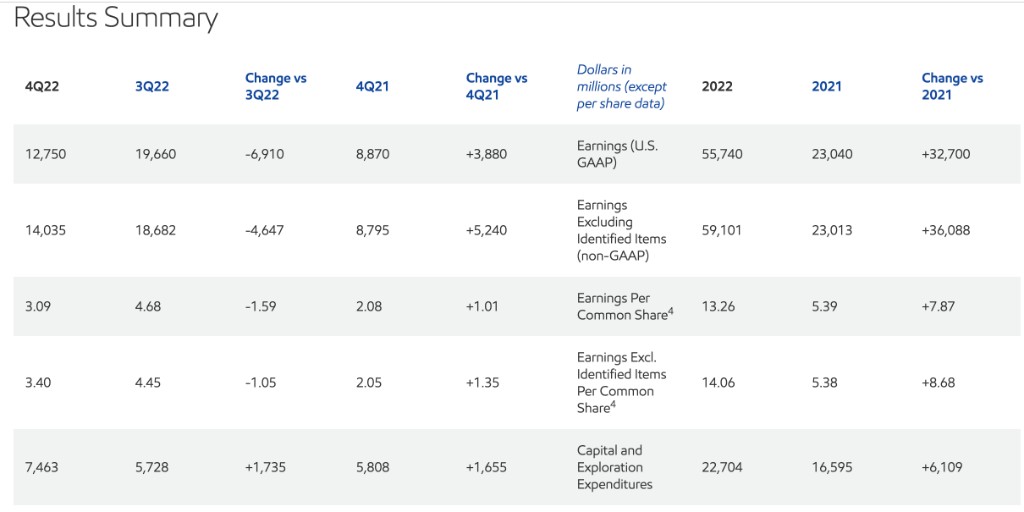This screenshot has height=512, width=1024.
Task: Select the -6,910 change value
Action: 265,154
